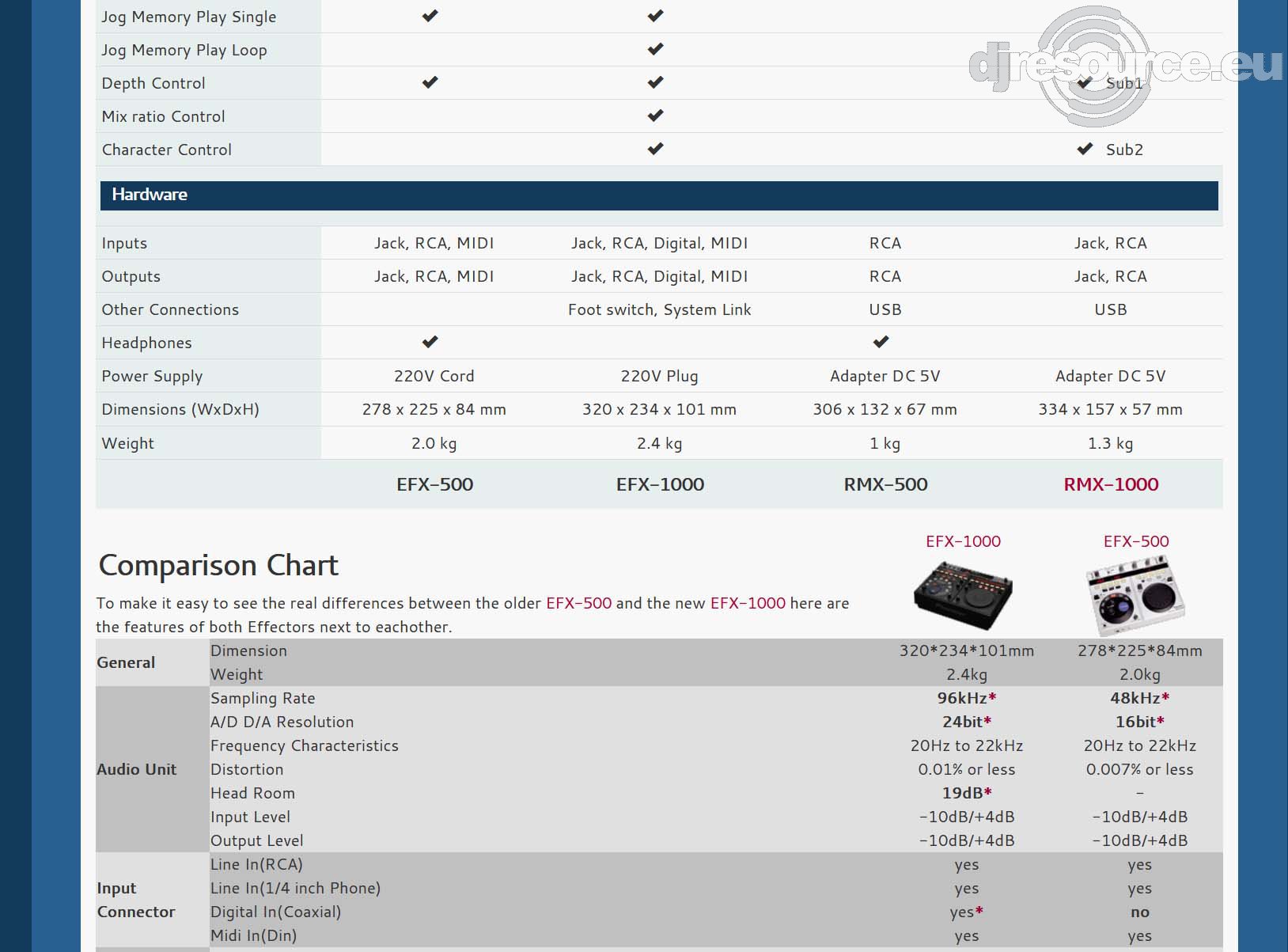Click the Digital In(Coaxial) row label

tap(275, 912)
